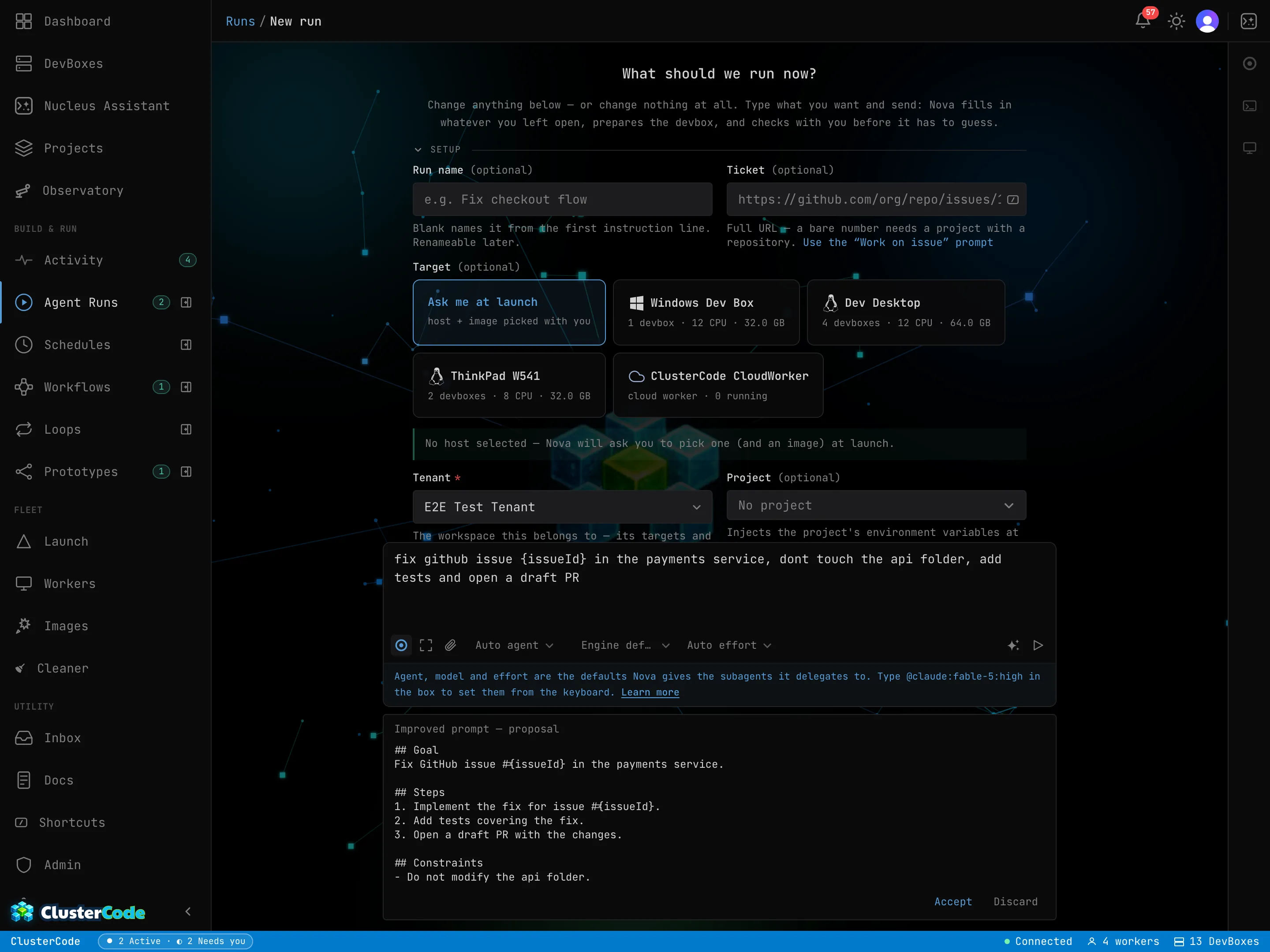Select the Ask me at launch target
Viewport: 1270px width, 952px height.
point(509,312)
